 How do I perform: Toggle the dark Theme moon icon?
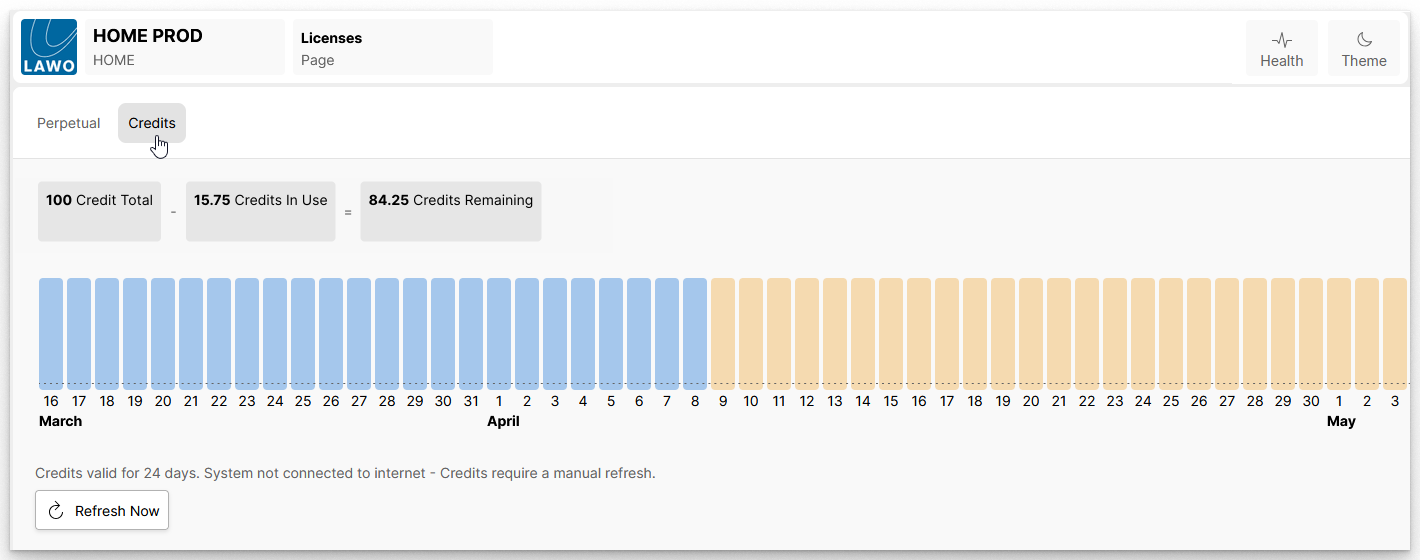1364,40
